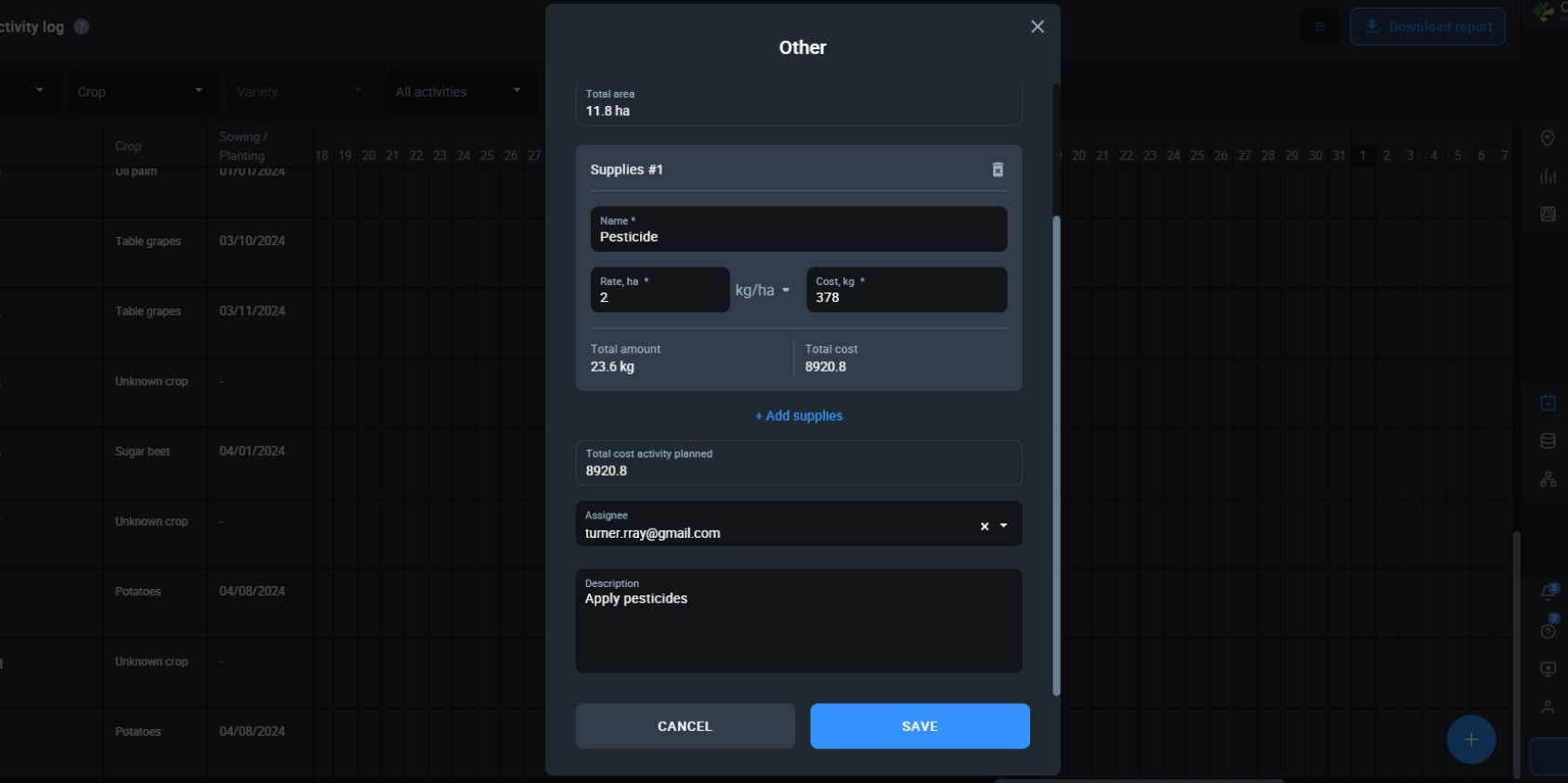Expand the Assignee dropdown arrow
The image size is (1568, 783).
(1003, 526)
